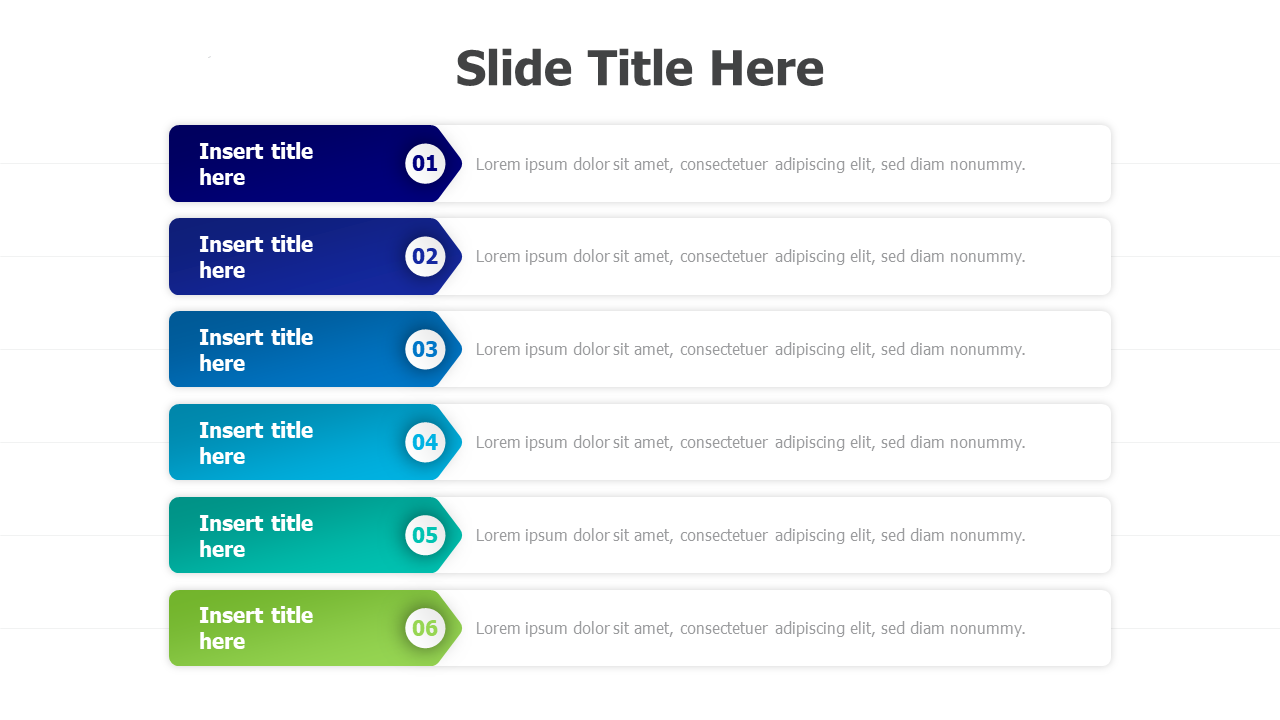The width and height of the screenshot is (1280, 720).
Task: Select the 05 number circle
Action: [x=425, y=535]
